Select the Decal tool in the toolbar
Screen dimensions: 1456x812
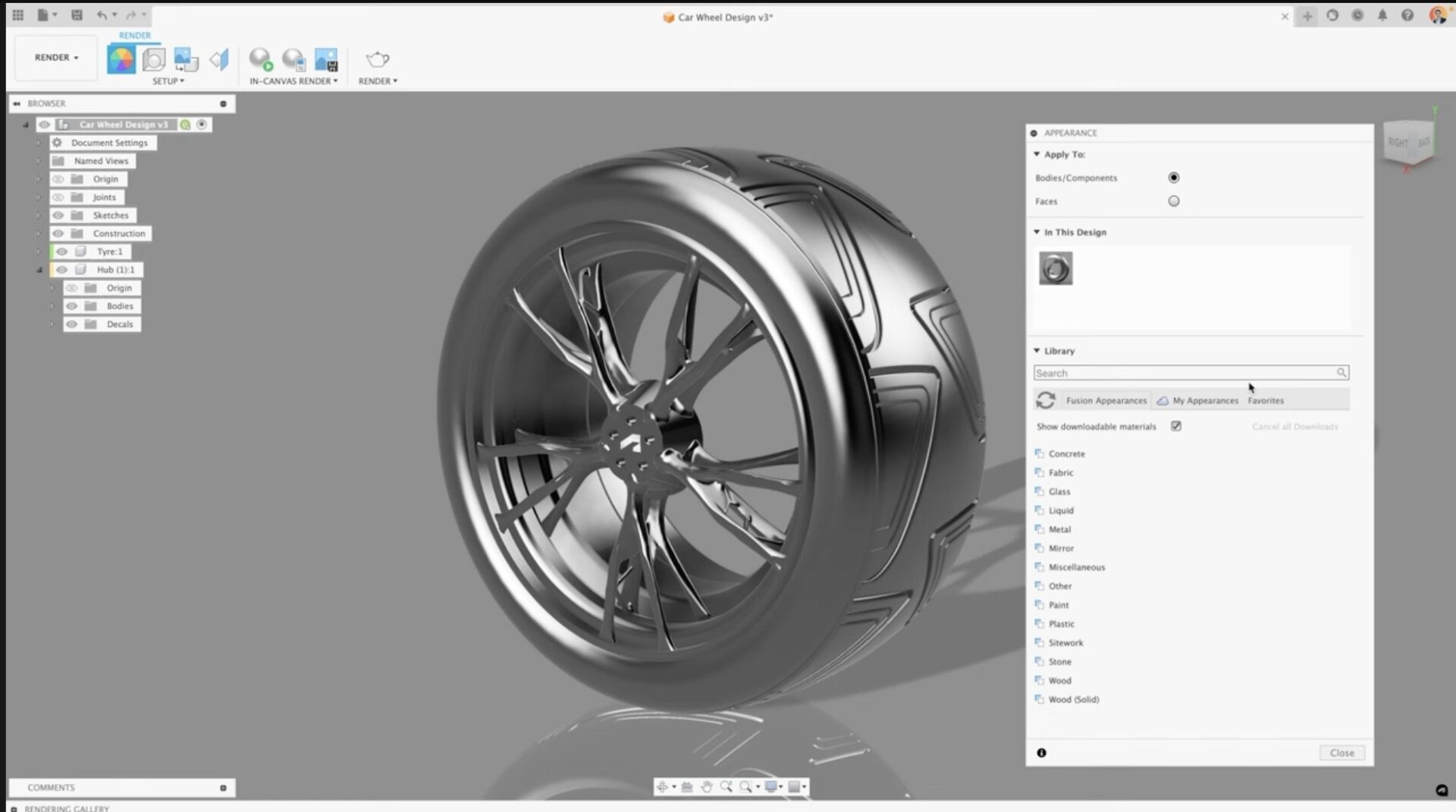pos(219,58)
